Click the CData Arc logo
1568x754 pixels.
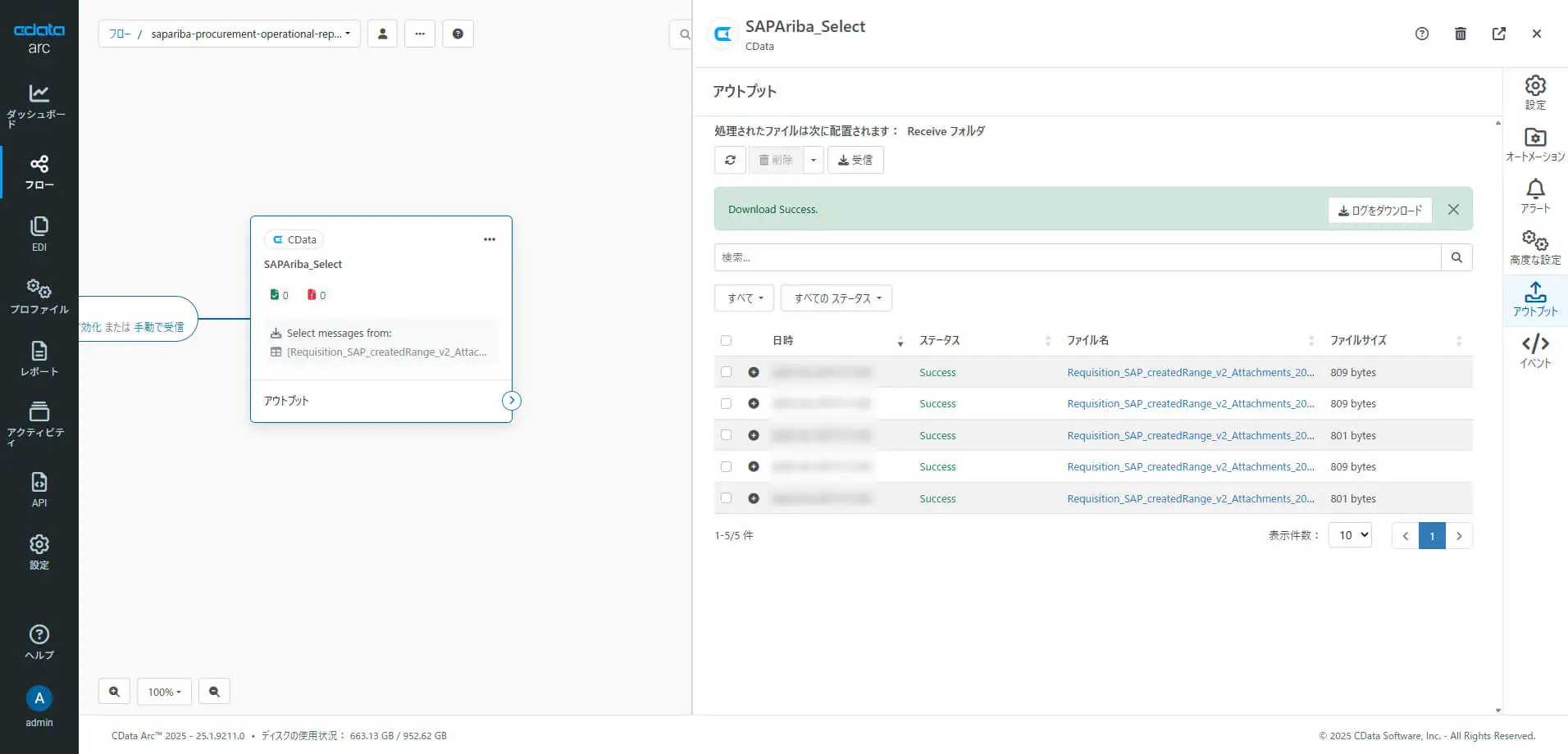[x=39, y=39]
